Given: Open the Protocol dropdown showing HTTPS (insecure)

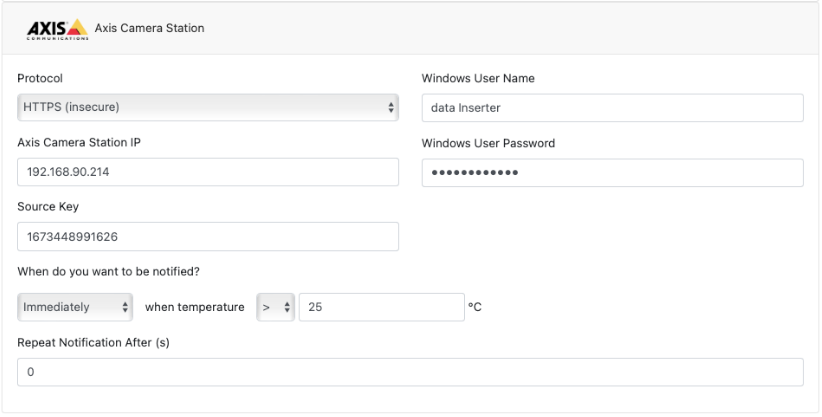Looking at the screenshot, I should (208, 107).
